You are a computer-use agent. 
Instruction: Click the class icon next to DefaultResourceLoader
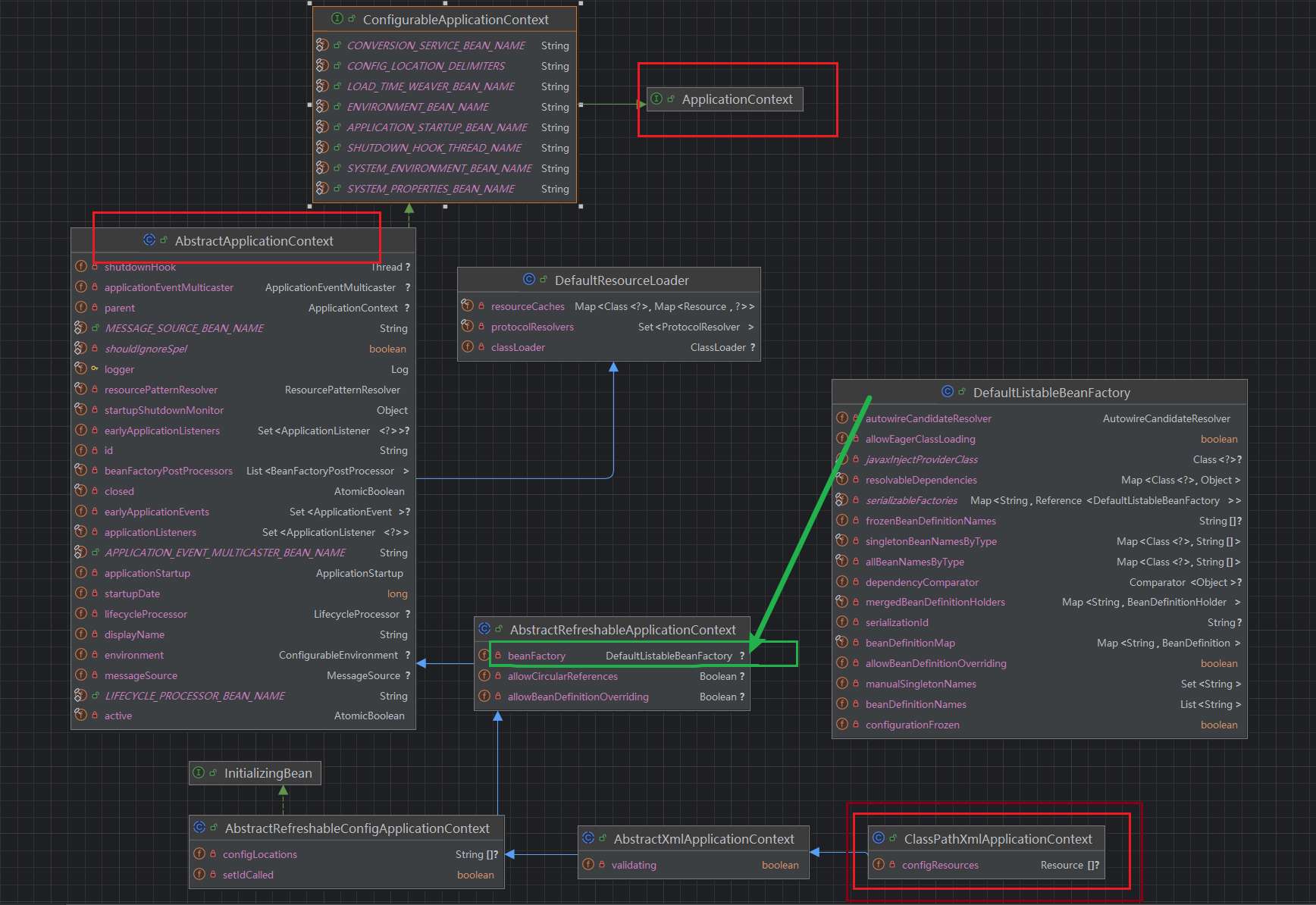click(x=529, y=280)
